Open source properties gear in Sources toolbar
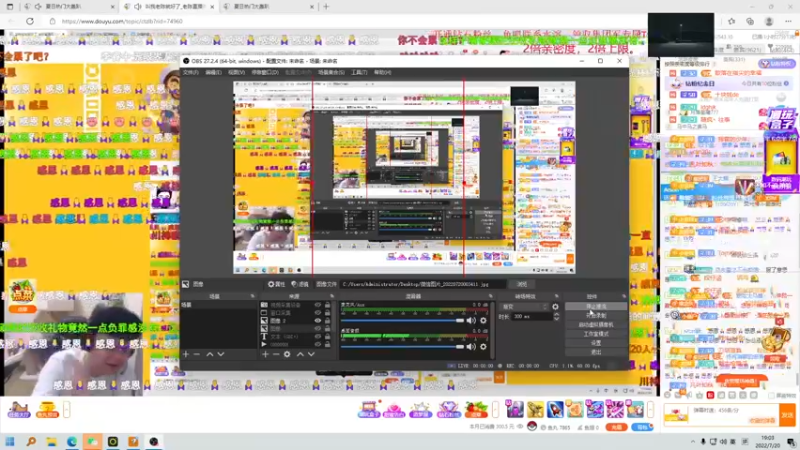The image size is (800, 450). click(287, 354)
